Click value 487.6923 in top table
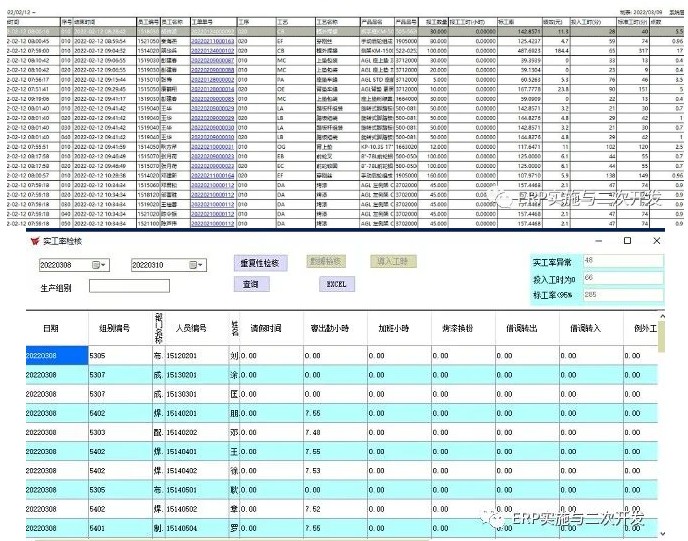Image resolution: width=688 pixels, height=541 pixels. click(x=530, y=50)
